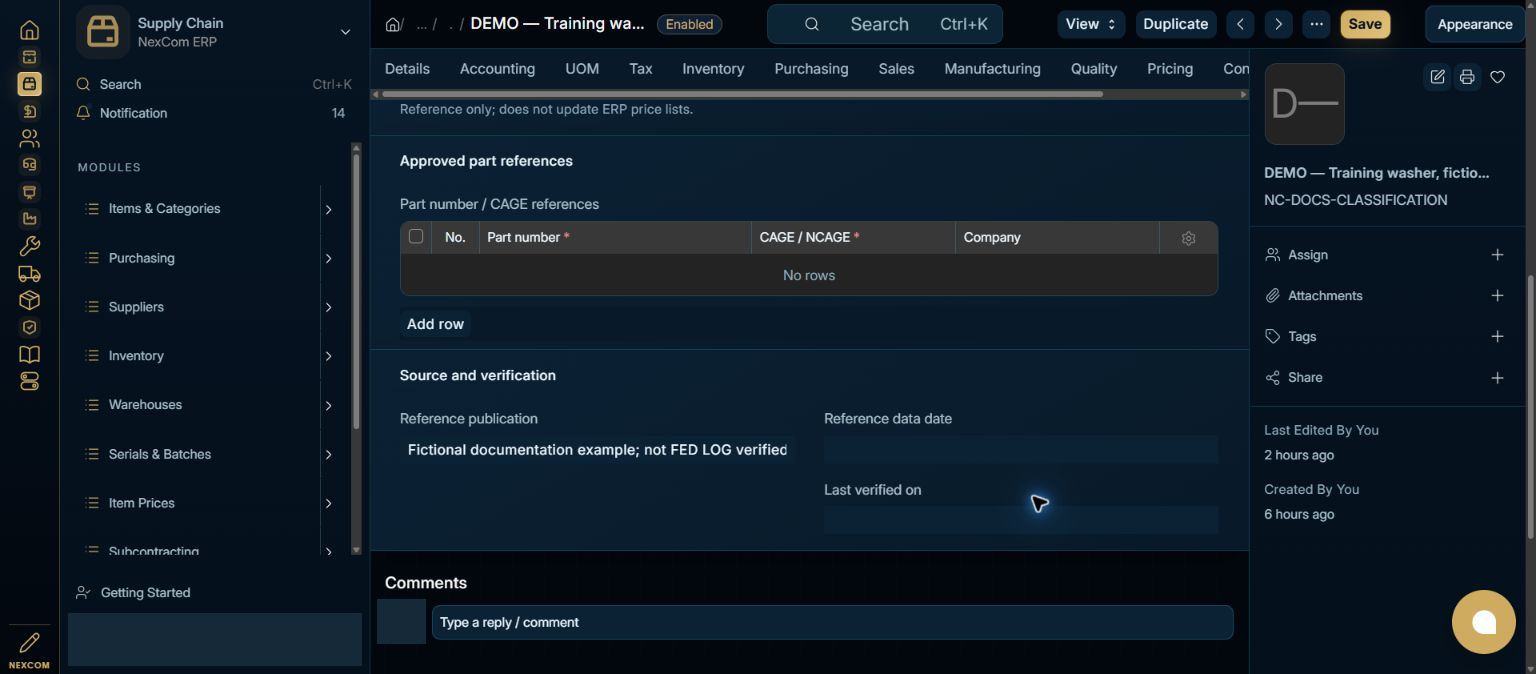This screenshot has height=674, width=1536.
Task: Open the Quality tab
Action: 1094,69
